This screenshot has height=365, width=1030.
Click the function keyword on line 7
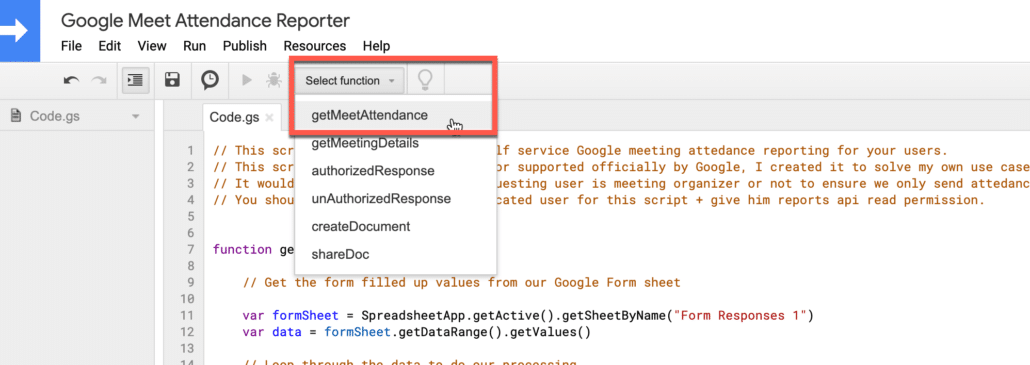click(x=242, y=249)
